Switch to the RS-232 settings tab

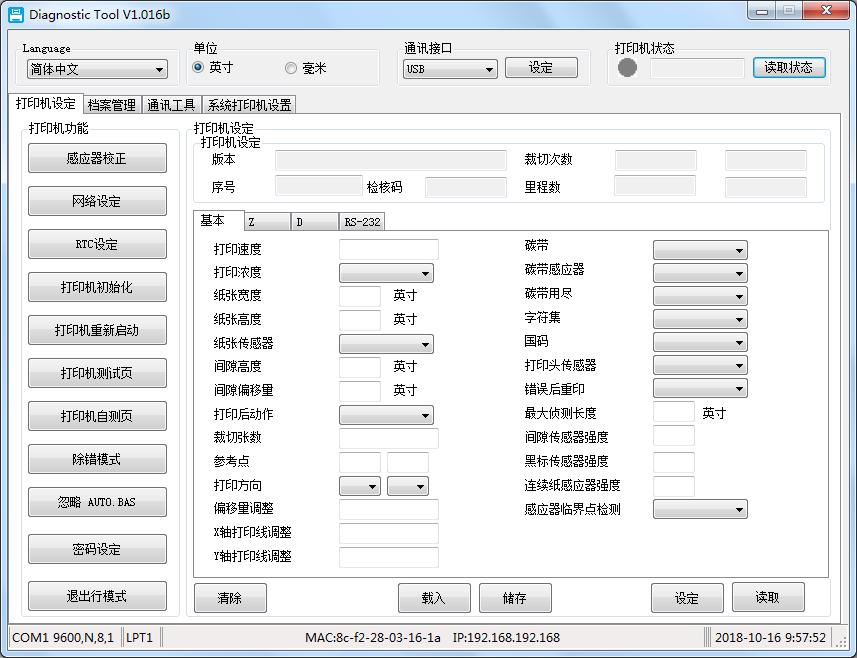click(361, 221)
